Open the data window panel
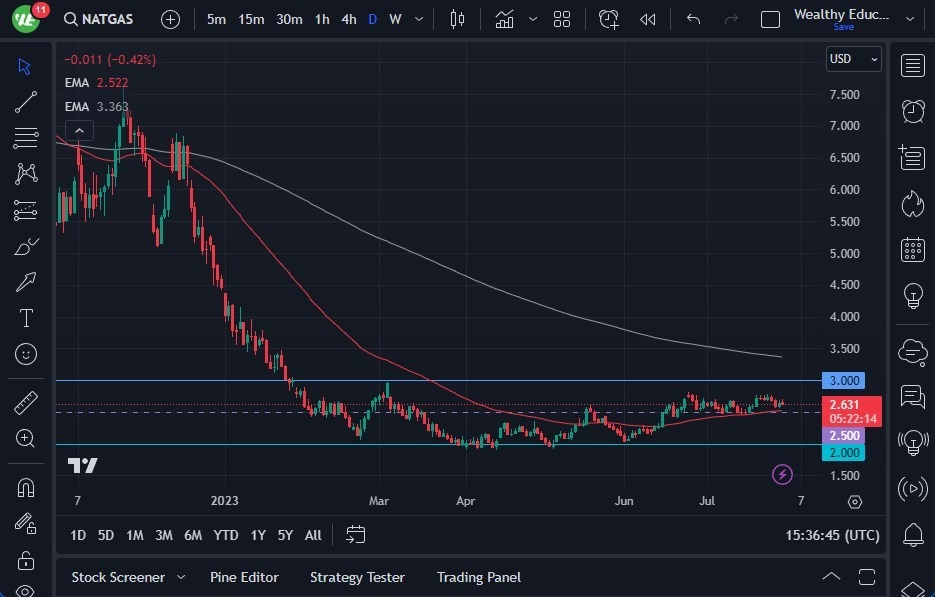Screen dimensions: 935x597 [x=912, y=157]
